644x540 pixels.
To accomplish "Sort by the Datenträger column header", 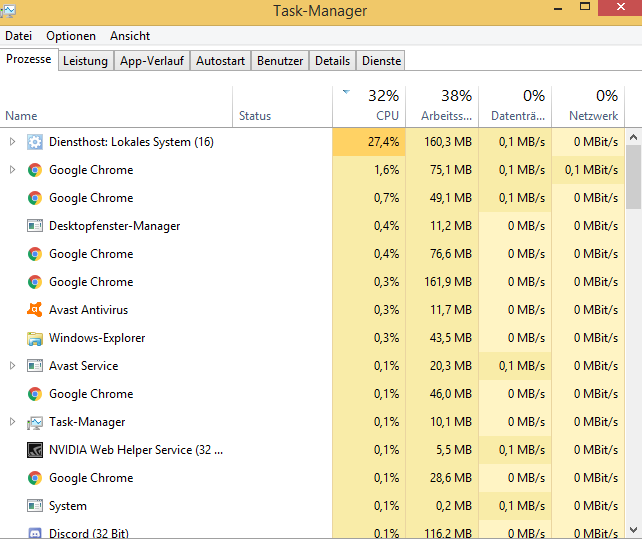I will click(x=515, y=107).
